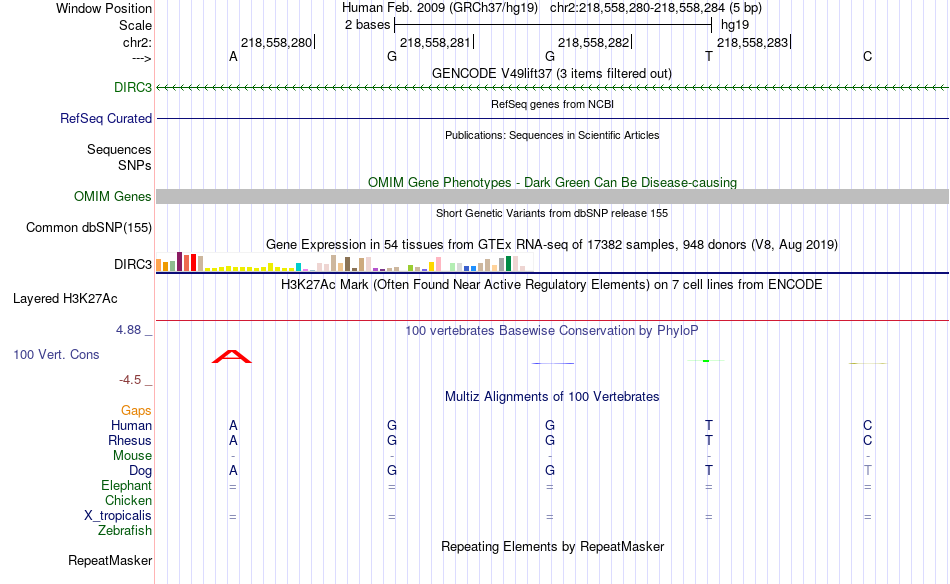The height and width of the screenshot is (584, 950).
Task: Click the dark blue RefSeq Curated intron line
Action: 553,118
